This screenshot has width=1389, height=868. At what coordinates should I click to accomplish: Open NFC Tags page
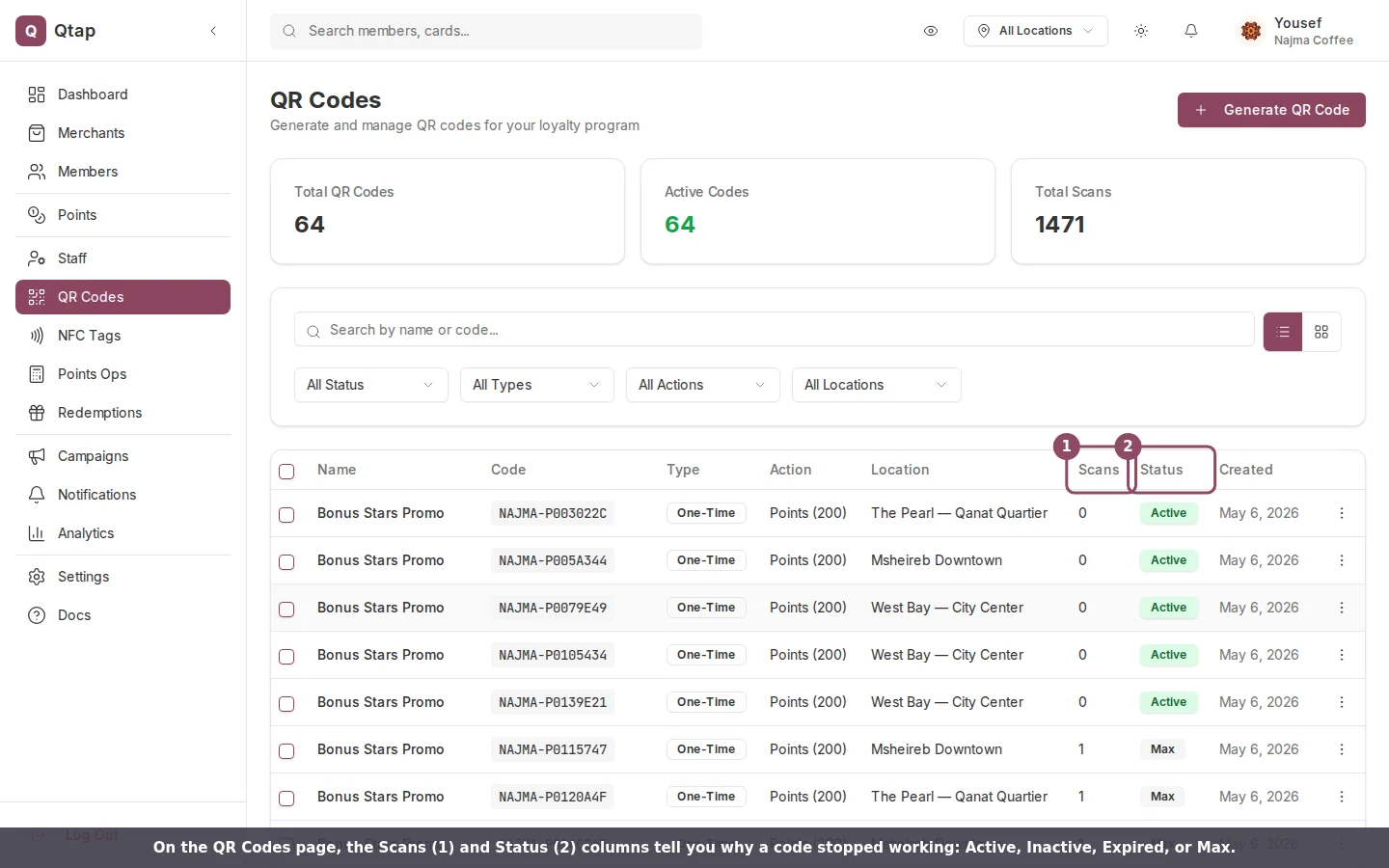(x=123, y=336)
